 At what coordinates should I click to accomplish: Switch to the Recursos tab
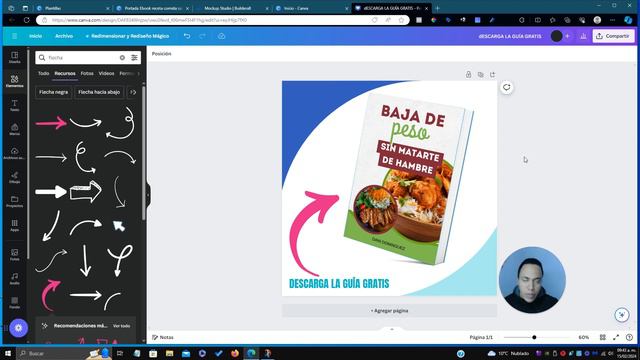click(x=65, y=73)
